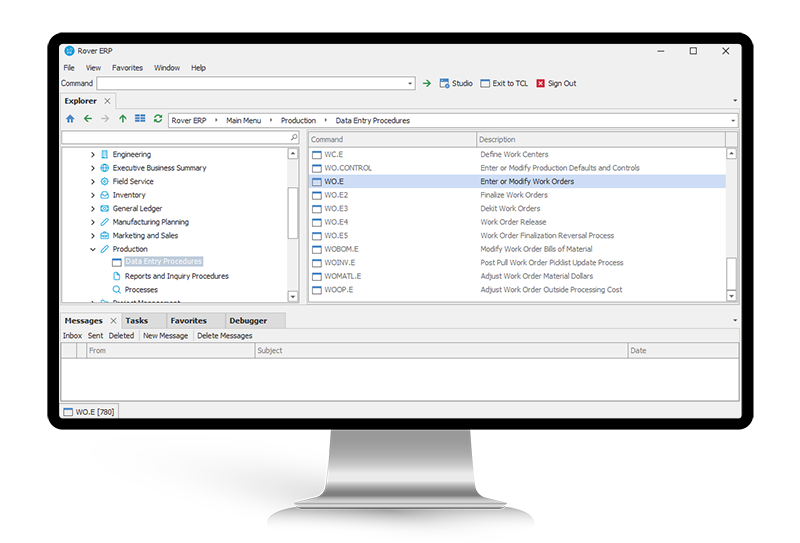Expand the Marketing and Sales node
The height and width of the screenshot is (543, 800).
coord(93,235)
